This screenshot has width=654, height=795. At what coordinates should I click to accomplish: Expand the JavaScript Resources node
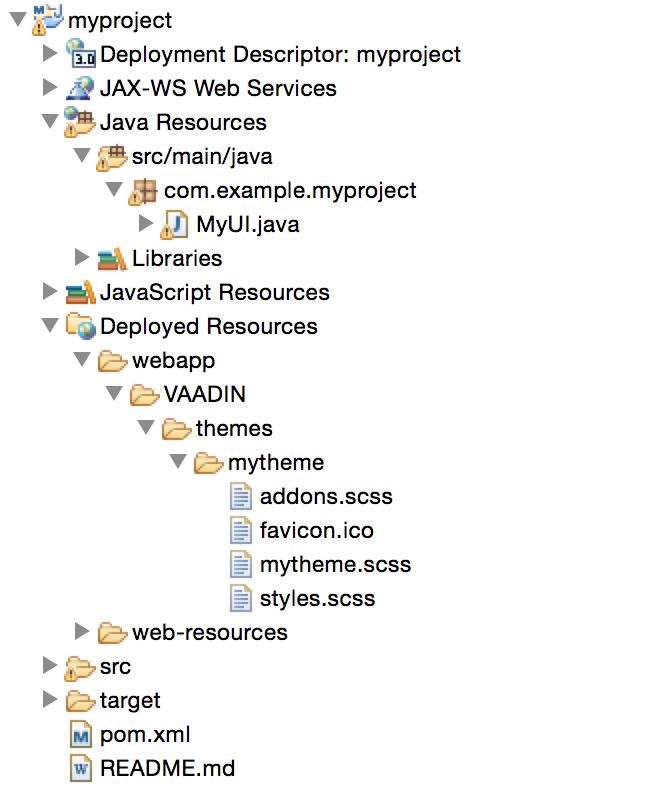(50, 292)
